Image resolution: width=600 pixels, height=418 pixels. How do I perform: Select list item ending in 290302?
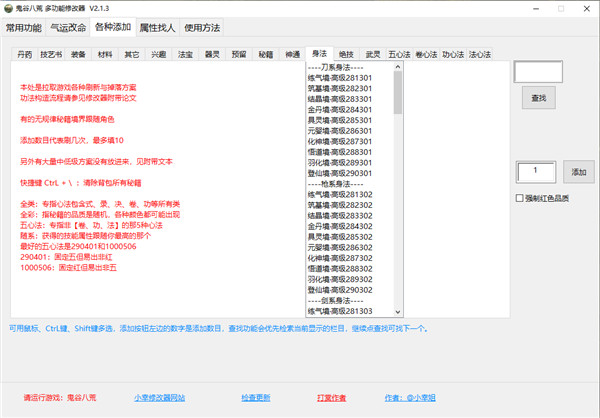tap(350, 290)
